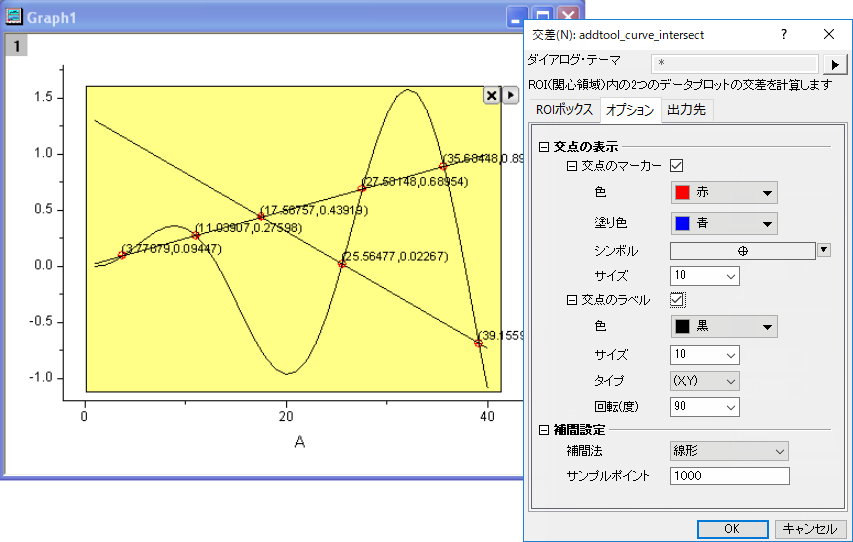Collapse the 交点の表示 section
Screen dimensions: 853x542
543,147
